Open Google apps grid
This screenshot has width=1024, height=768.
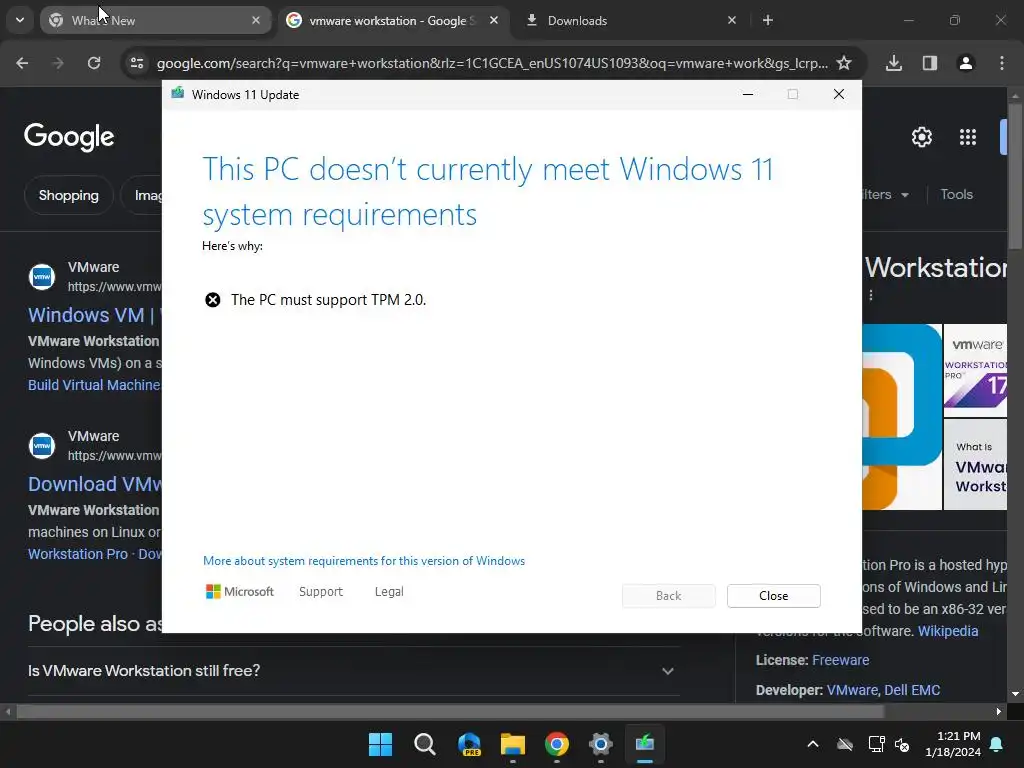(x=968, y=137)
